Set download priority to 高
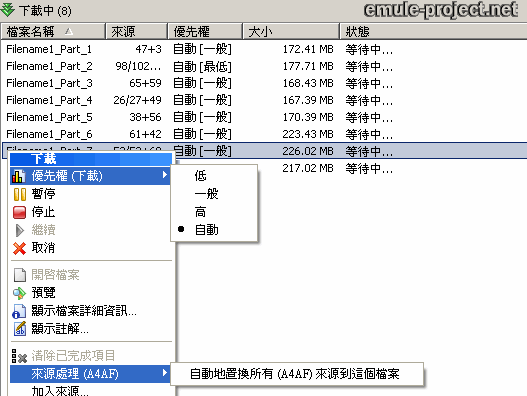This screenshot has width=527, height=396. 201,212
